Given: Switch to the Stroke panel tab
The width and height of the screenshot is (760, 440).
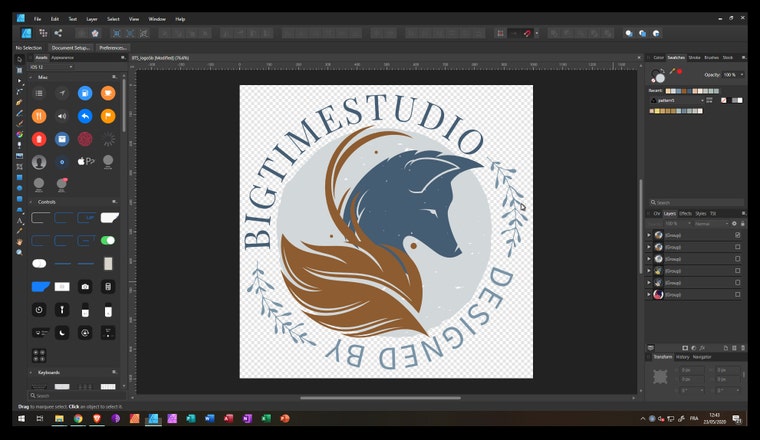Looking at the screenshot, I should [x=694, y=57].
